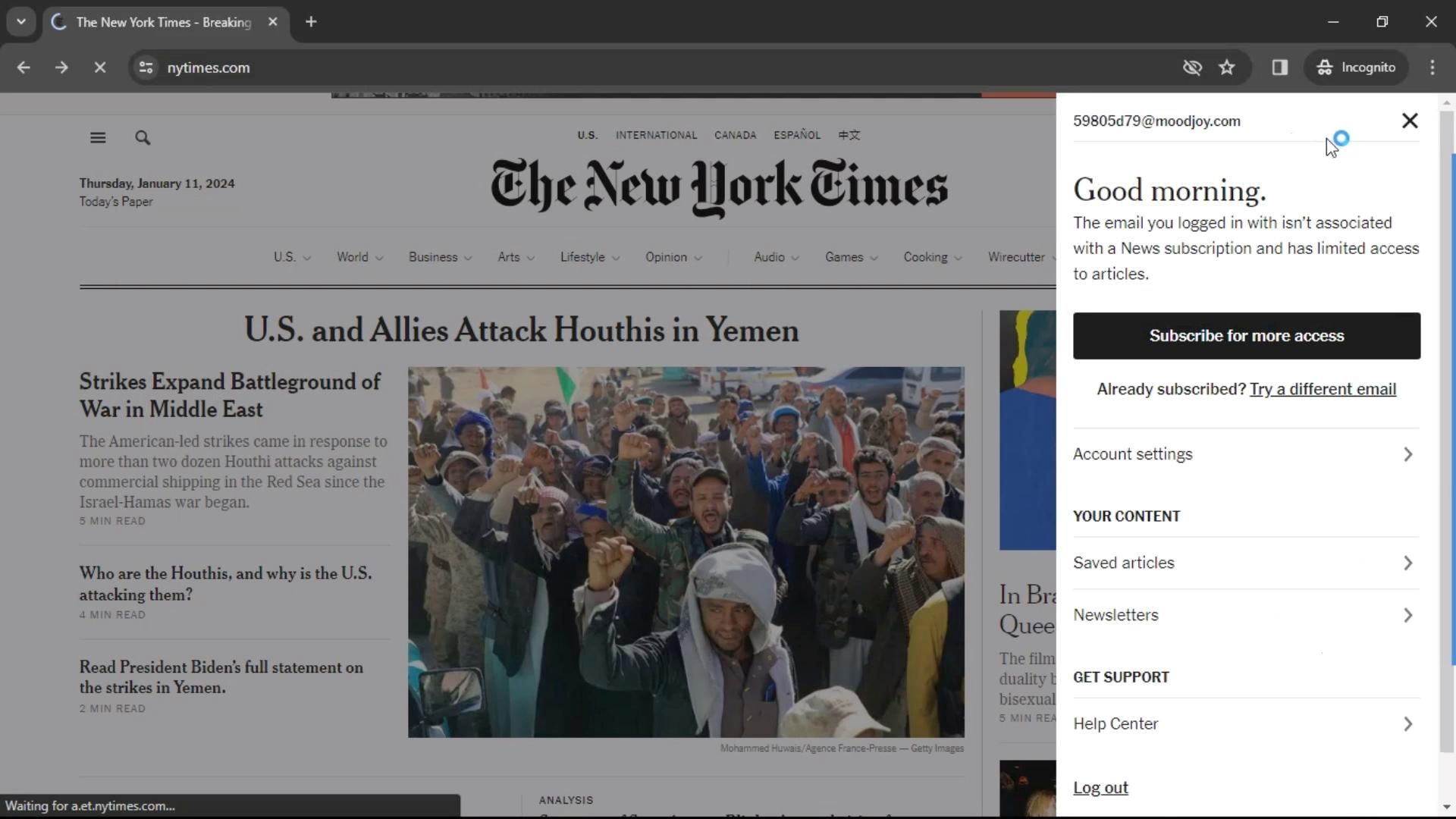Switch to Español edition

(797, 135)
